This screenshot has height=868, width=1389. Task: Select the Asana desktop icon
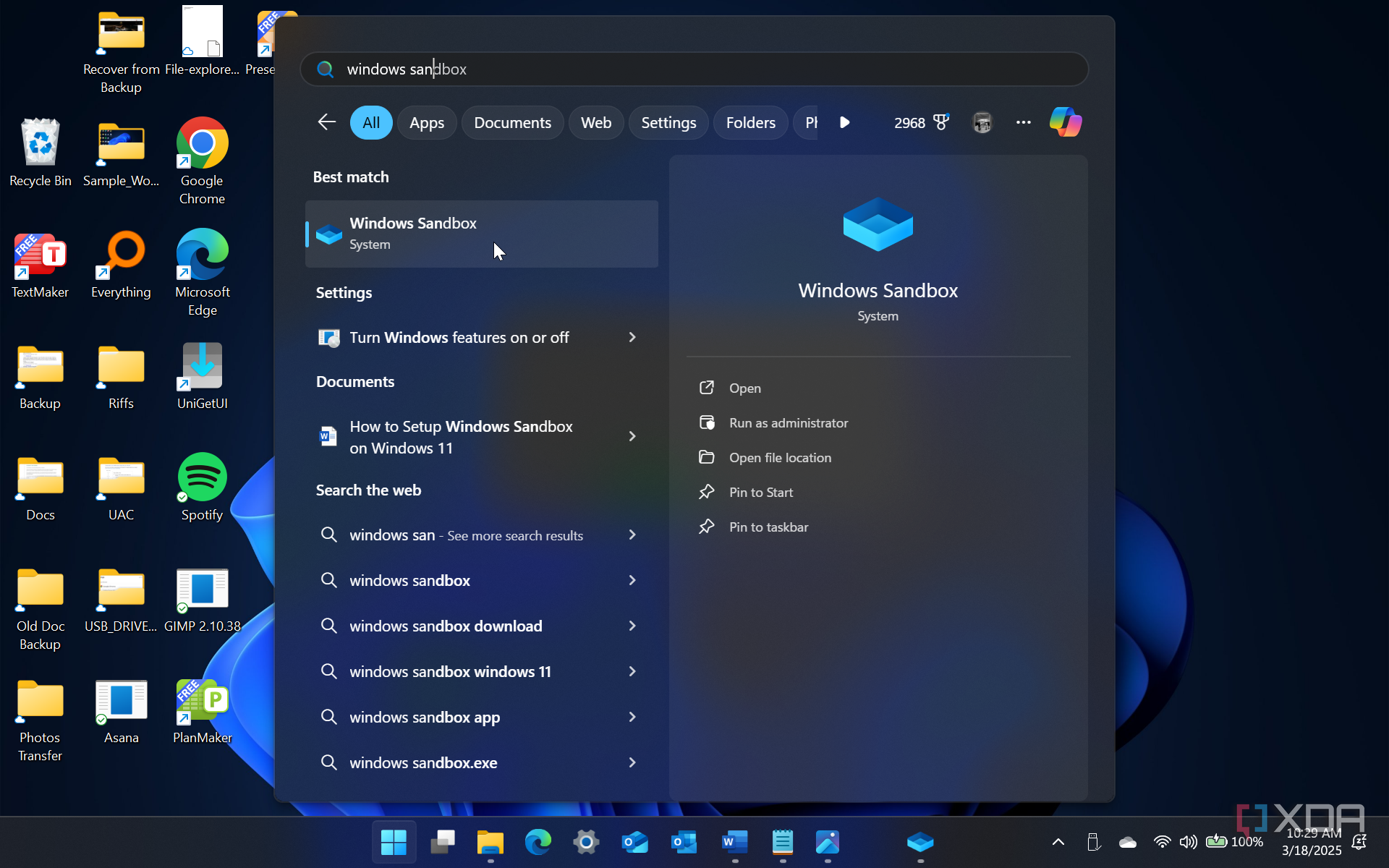(122, 712)
